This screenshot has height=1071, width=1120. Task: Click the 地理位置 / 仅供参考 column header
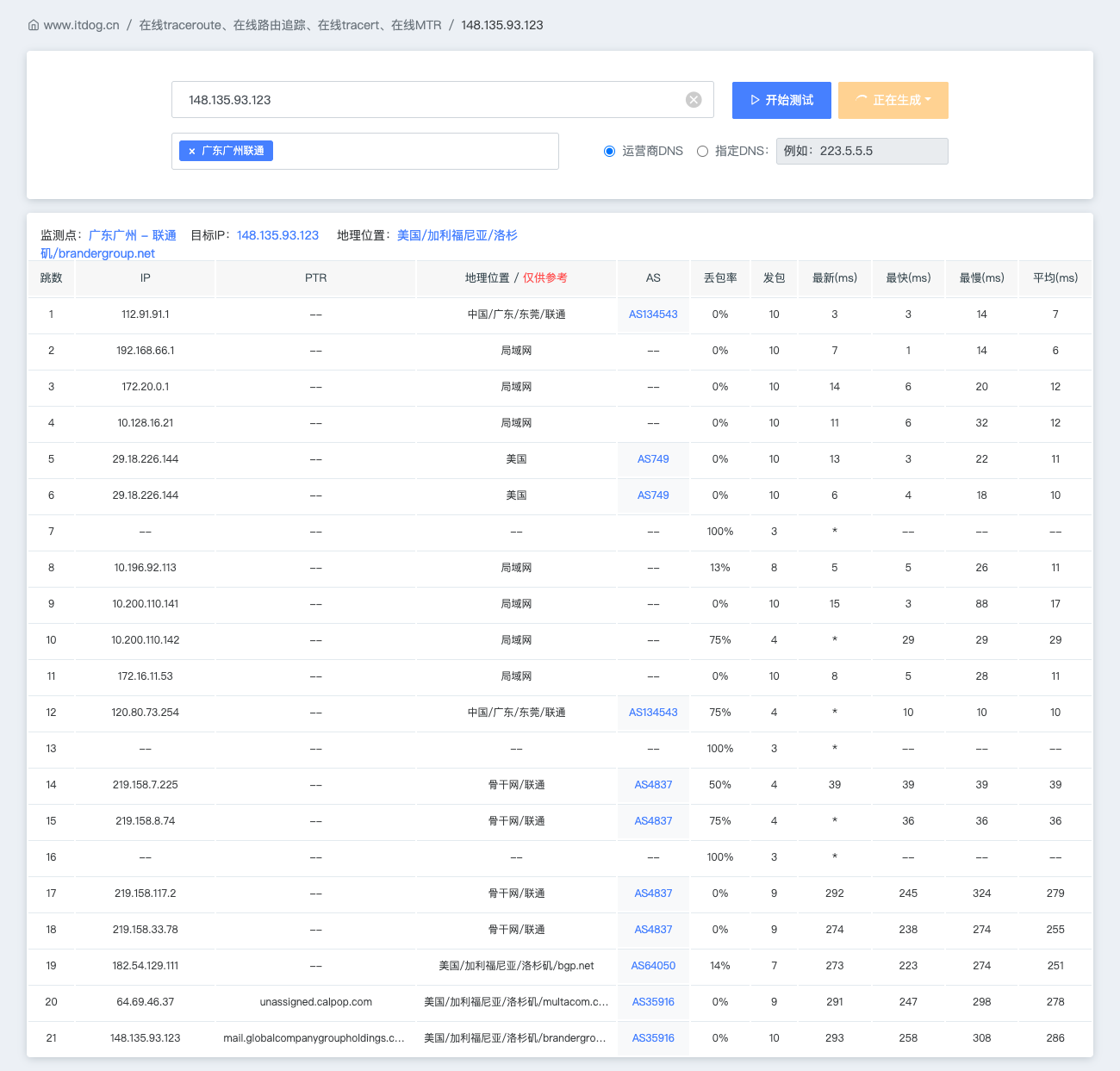tap(516, 278)
